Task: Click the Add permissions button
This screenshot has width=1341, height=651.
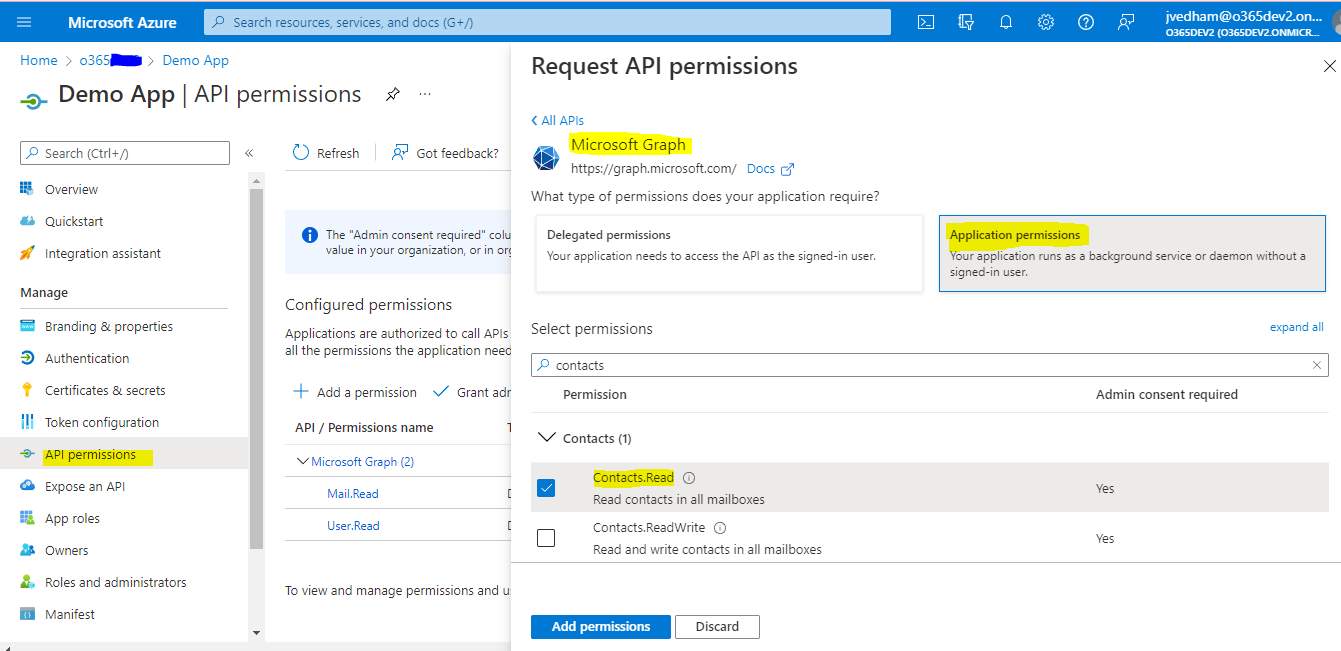Action: 601,626
